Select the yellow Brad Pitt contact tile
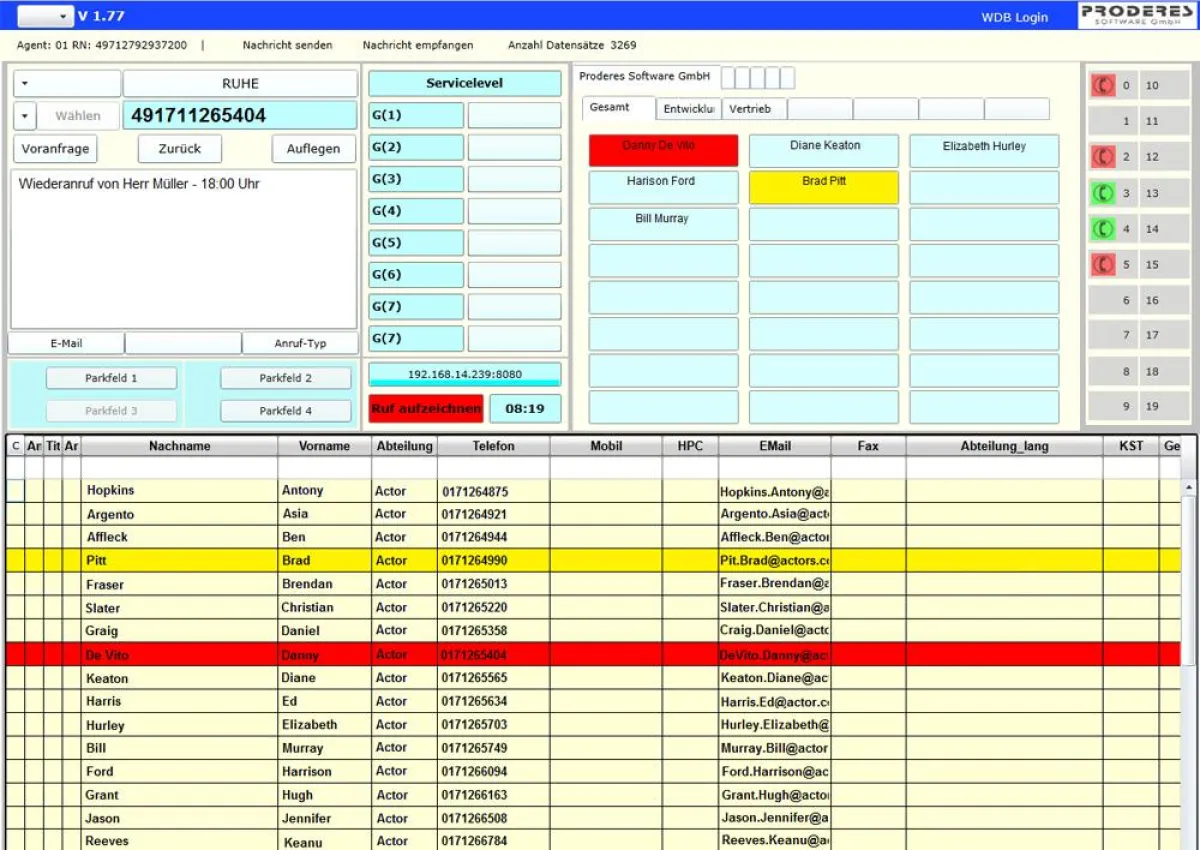Screen dimensions: 1200x850 [823, 187]
